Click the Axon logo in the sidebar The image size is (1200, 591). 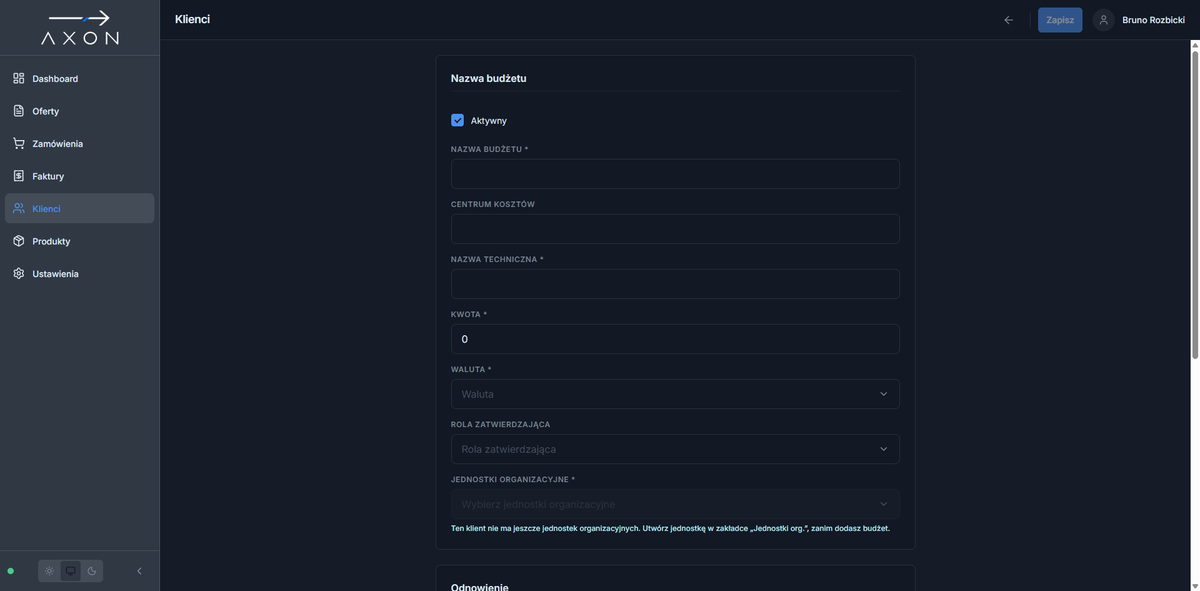point(79,27)
